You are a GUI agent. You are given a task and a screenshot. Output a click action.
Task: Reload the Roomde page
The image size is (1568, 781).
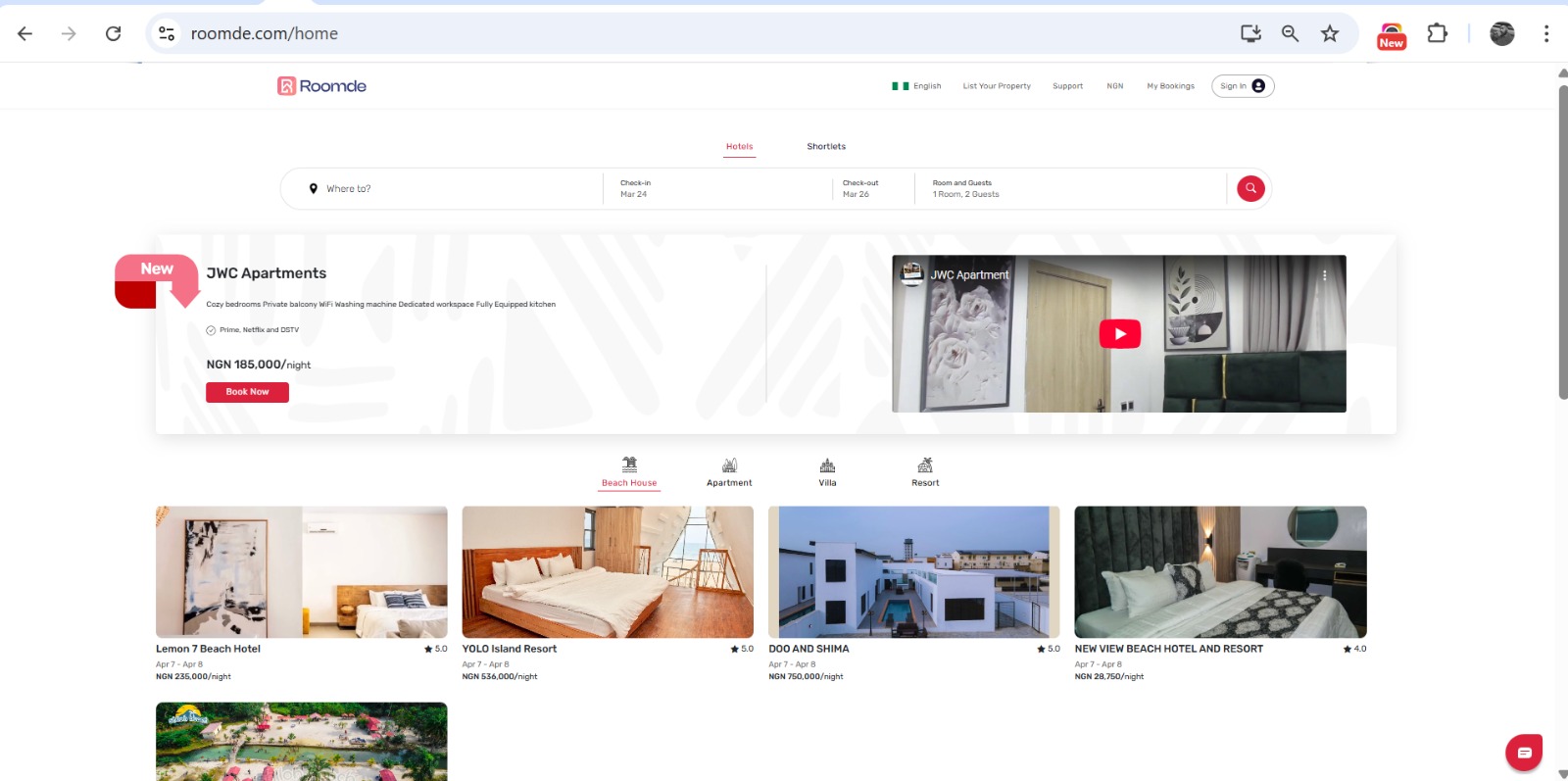[114, 33]
